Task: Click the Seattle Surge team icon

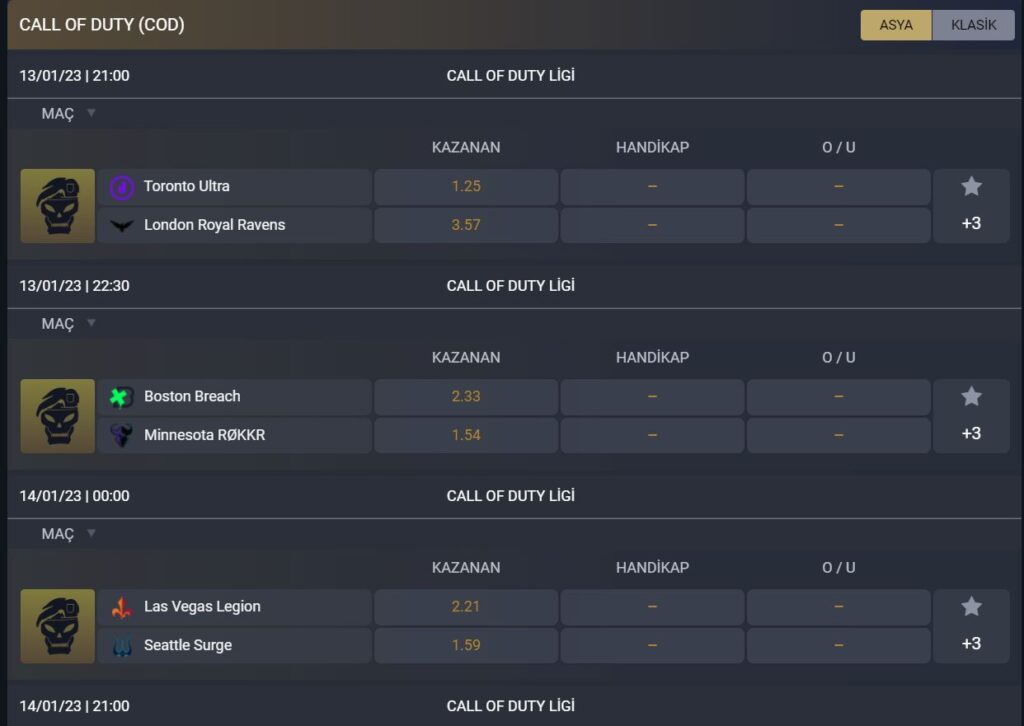Action: [120, 645]
